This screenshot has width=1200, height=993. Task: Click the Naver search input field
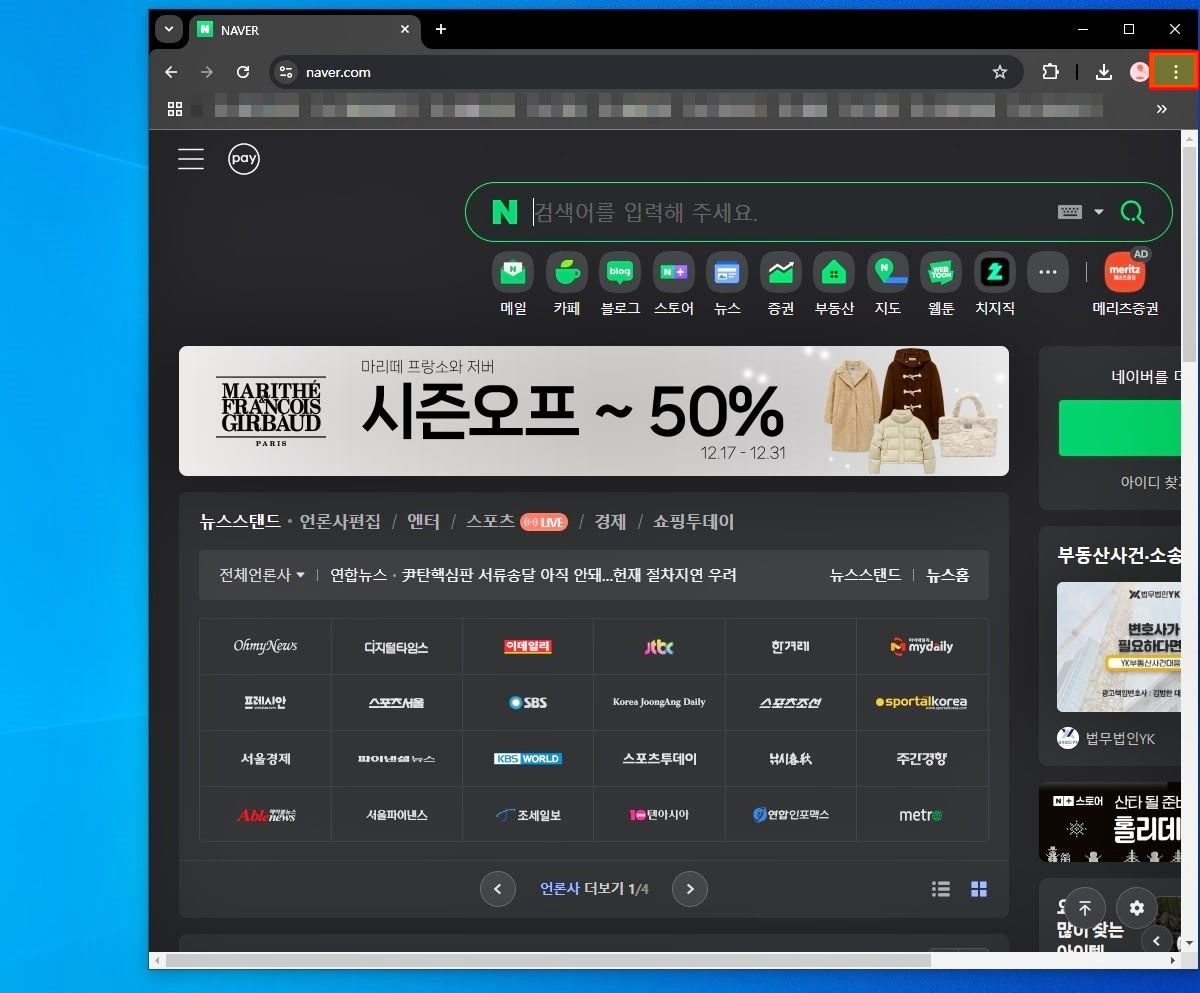[x=790, y=212]
